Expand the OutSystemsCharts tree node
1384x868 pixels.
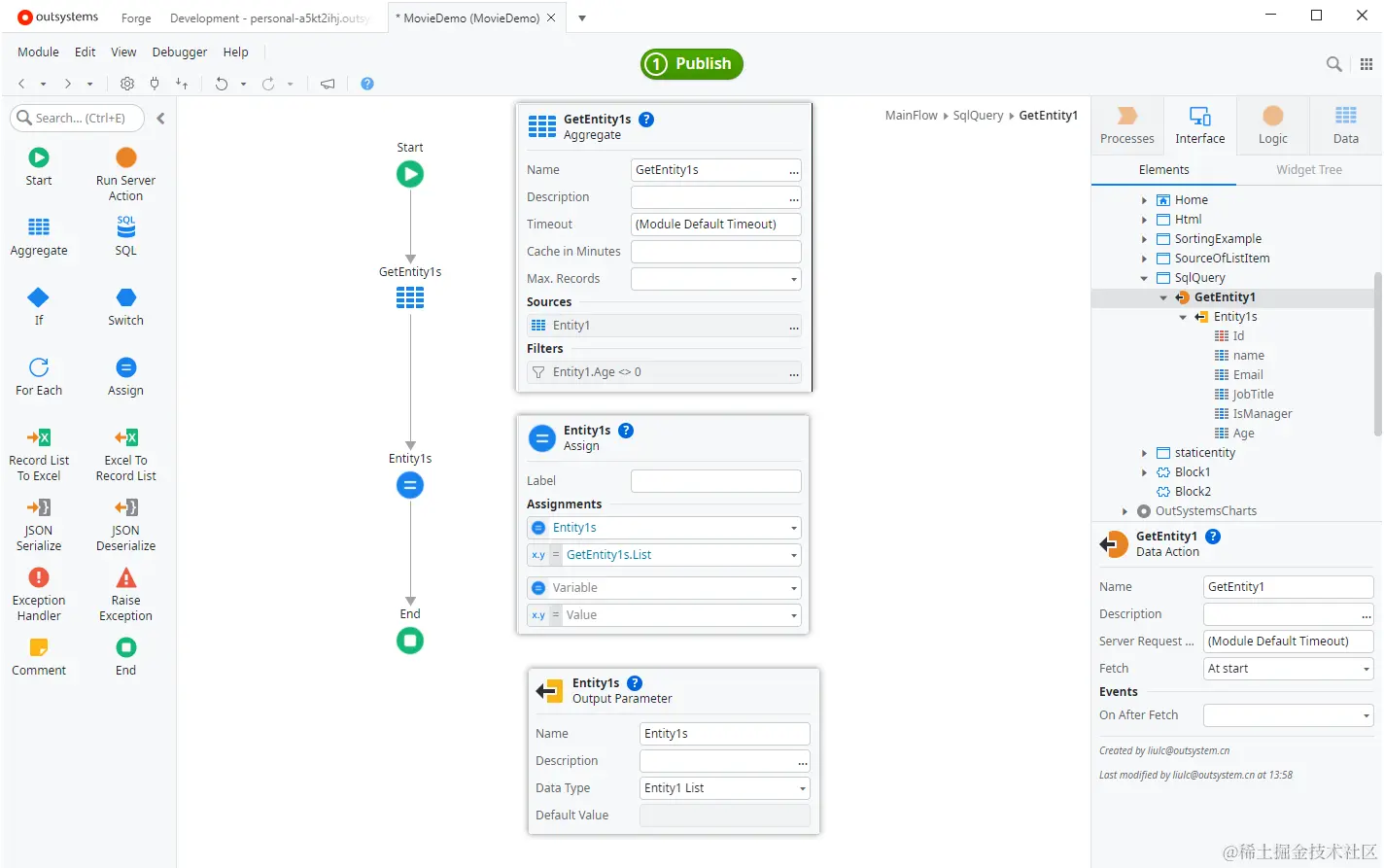[x=1124, y=511]
